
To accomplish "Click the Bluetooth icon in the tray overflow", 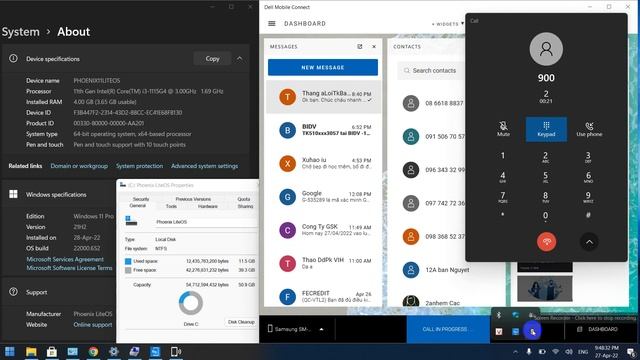I will pos(499,315).
